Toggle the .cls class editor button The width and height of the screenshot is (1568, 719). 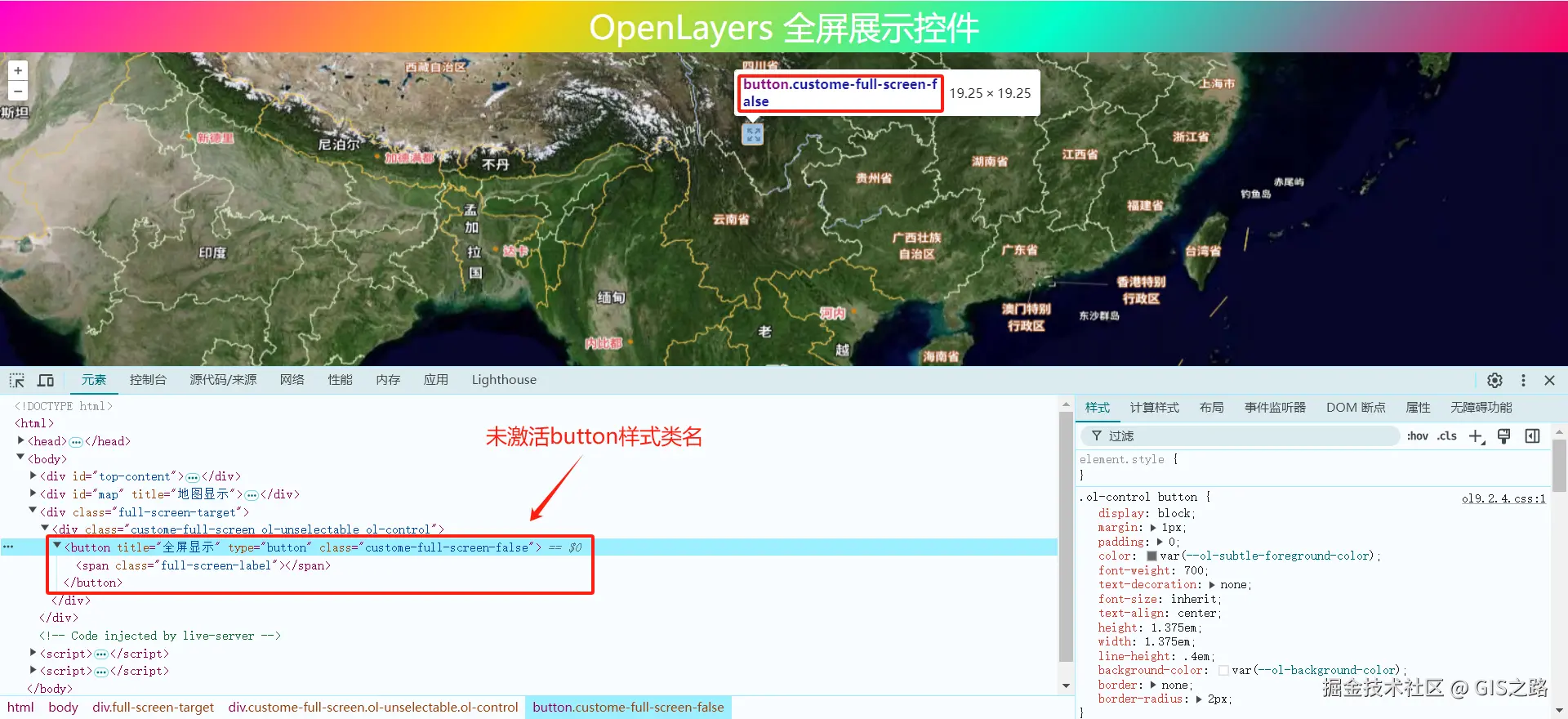(x=1447, y=436)
